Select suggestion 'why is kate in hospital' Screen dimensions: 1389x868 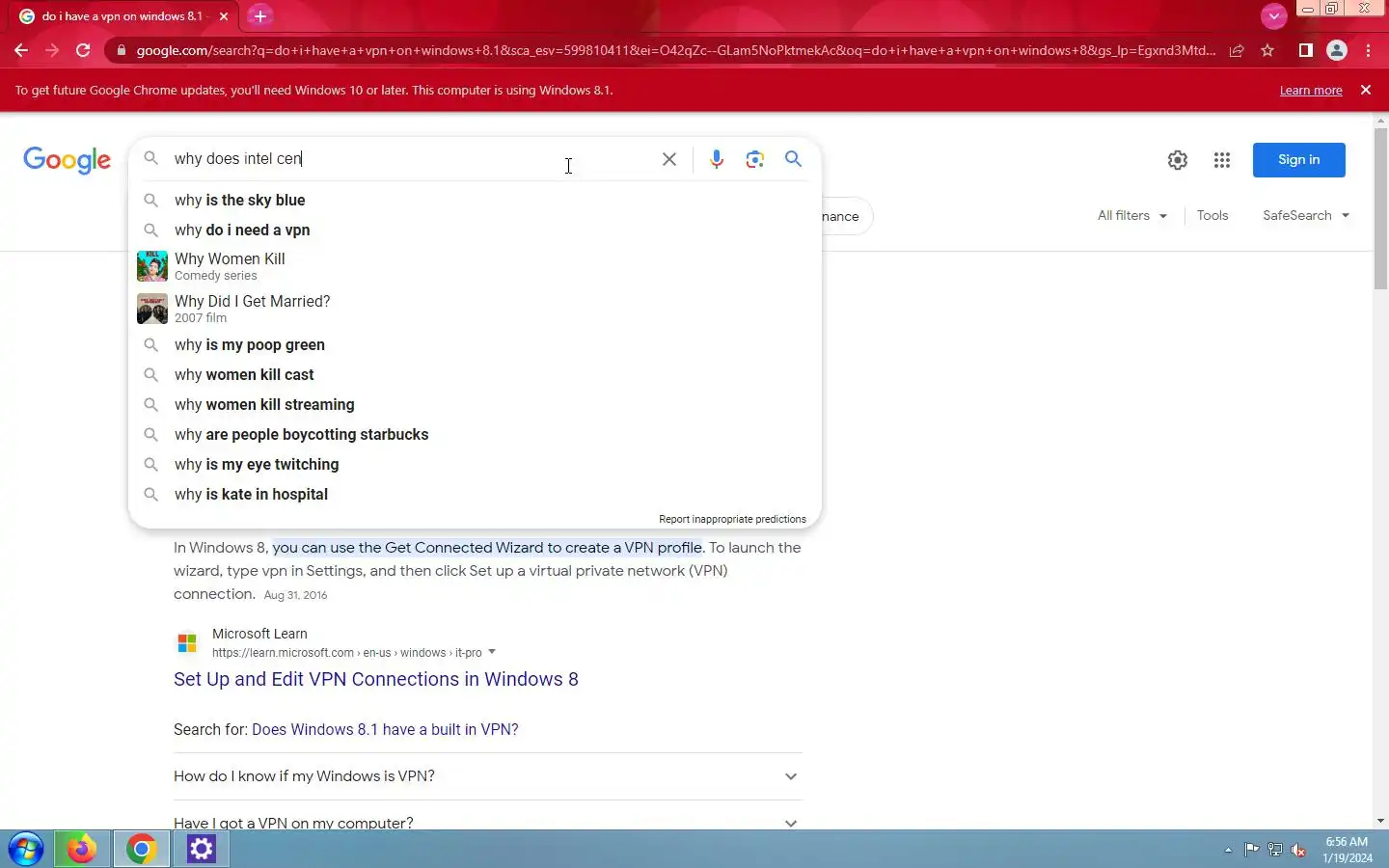475,495
